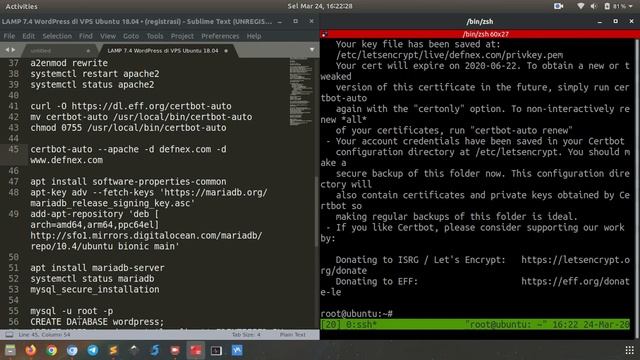Image resolution: width=640 pixels, height=360 pixels.
Task: Open the blue S-shaped dock app
Action: coord(155,350)
